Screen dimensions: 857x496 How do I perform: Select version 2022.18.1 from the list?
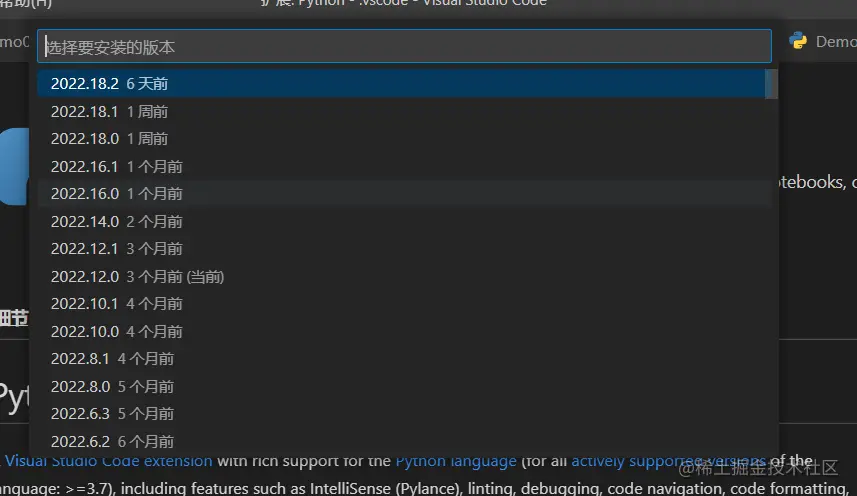point(401,111)
